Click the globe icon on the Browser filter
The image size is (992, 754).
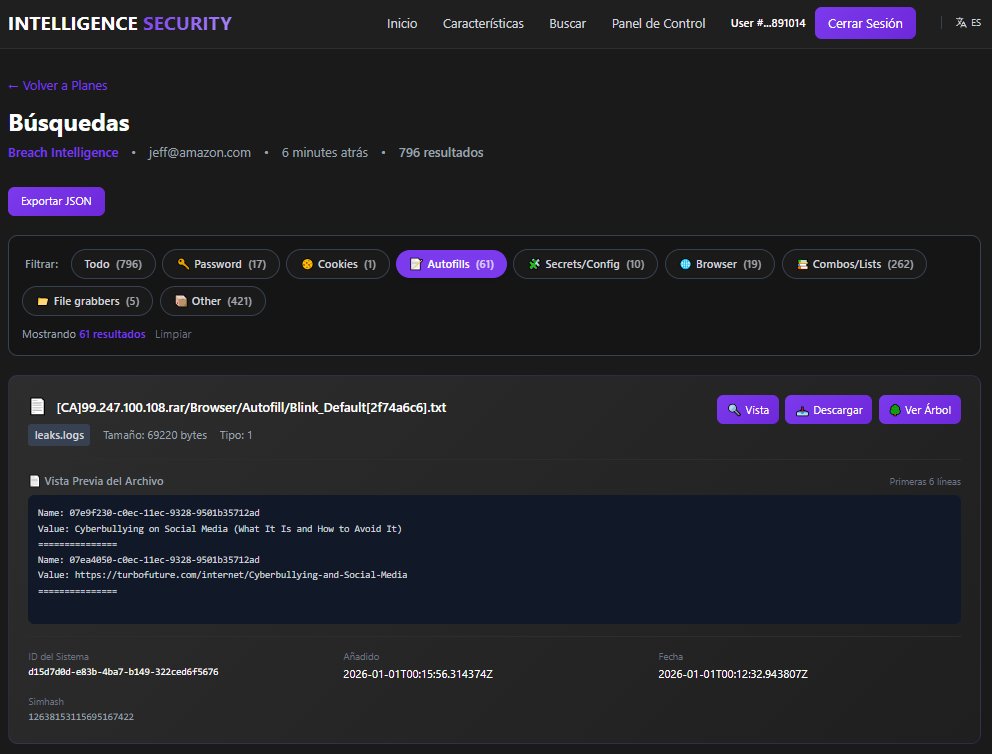(684, 264)
